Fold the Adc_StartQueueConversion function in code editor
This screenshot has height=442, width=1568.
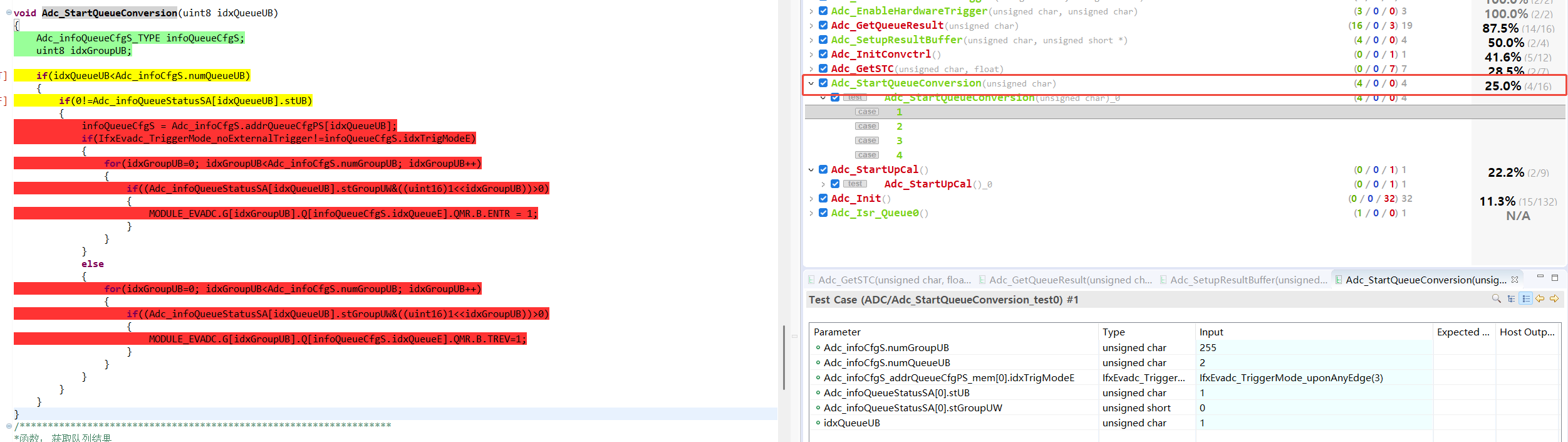[x=9, y=13]
